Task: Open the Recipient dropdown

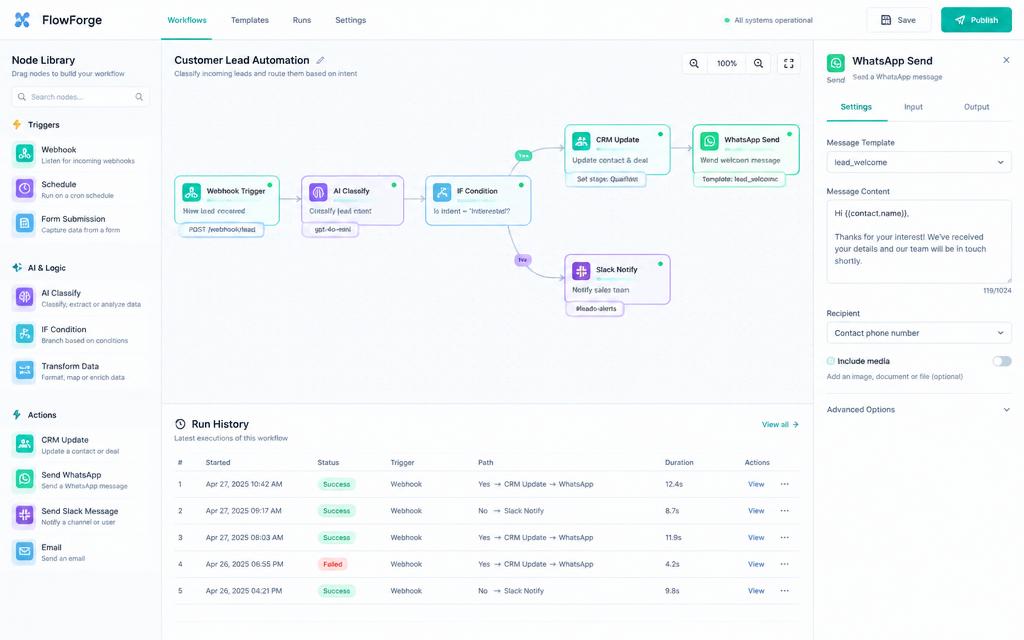Action: pos(919,332)
